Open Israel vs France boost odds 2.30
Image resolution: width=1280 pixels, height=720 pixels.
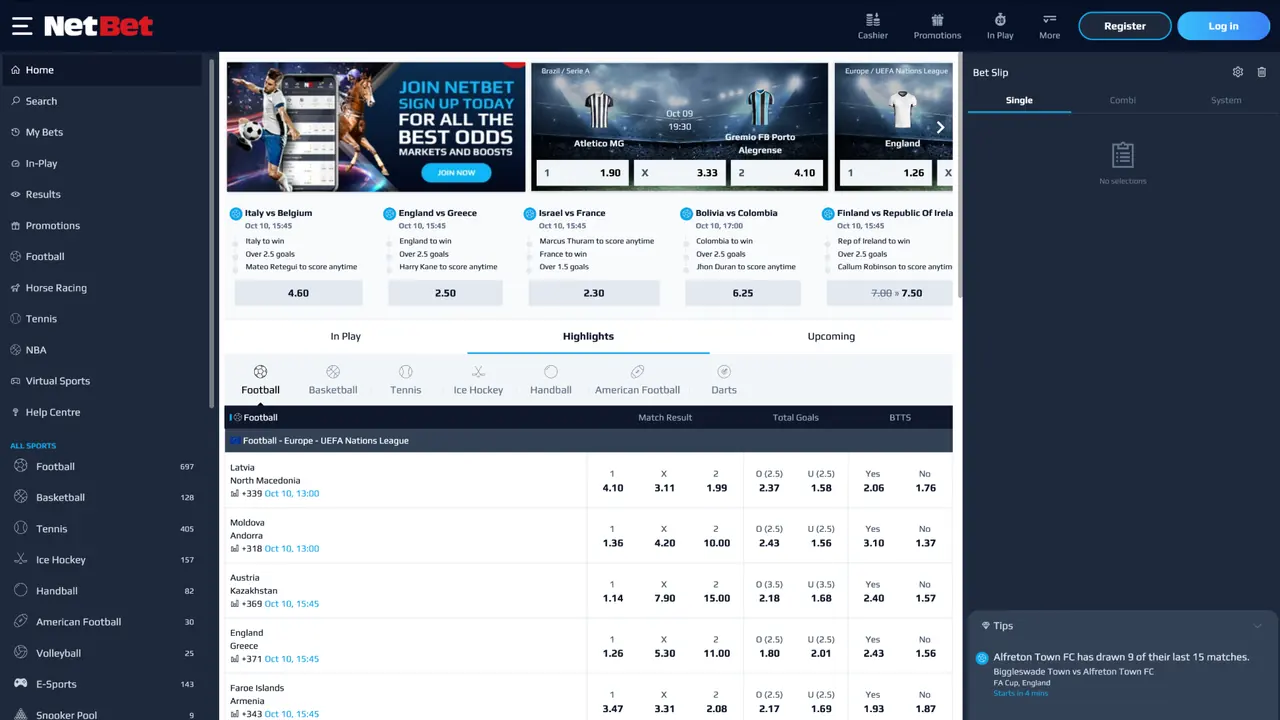coord(594,293)
